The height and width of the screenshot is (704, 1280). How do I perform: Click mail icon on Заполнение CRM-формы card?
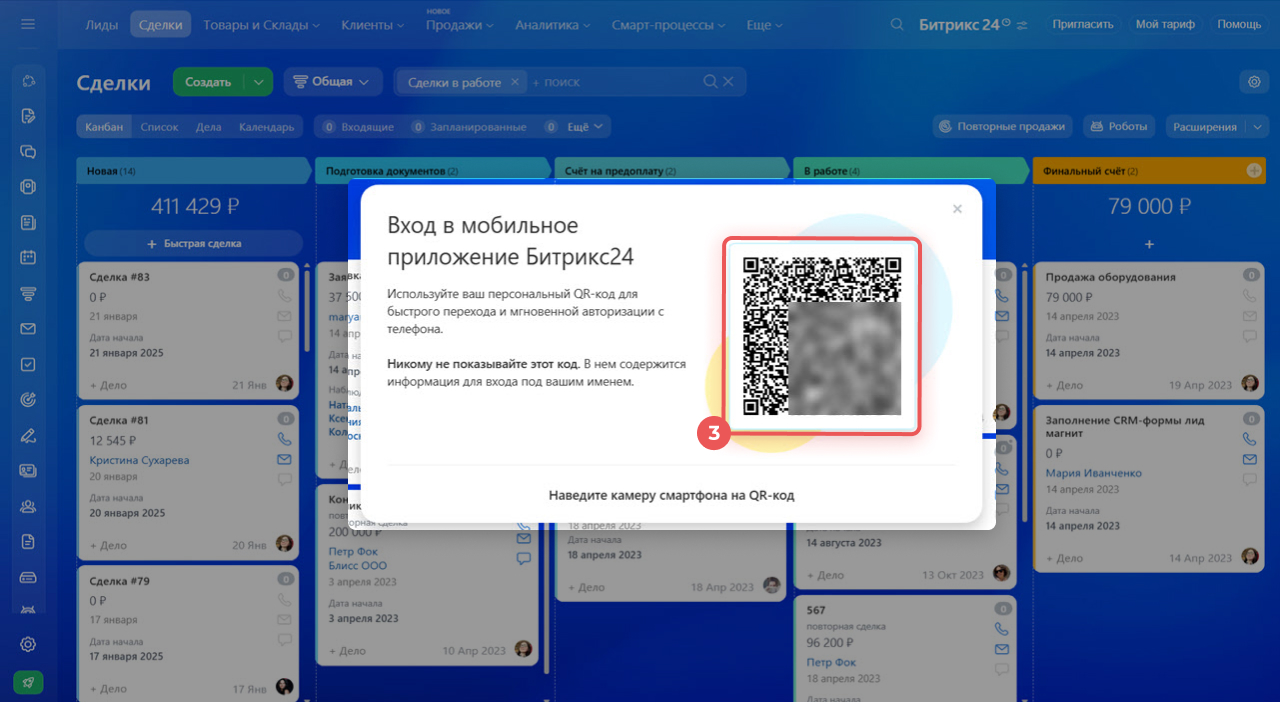1250,459
